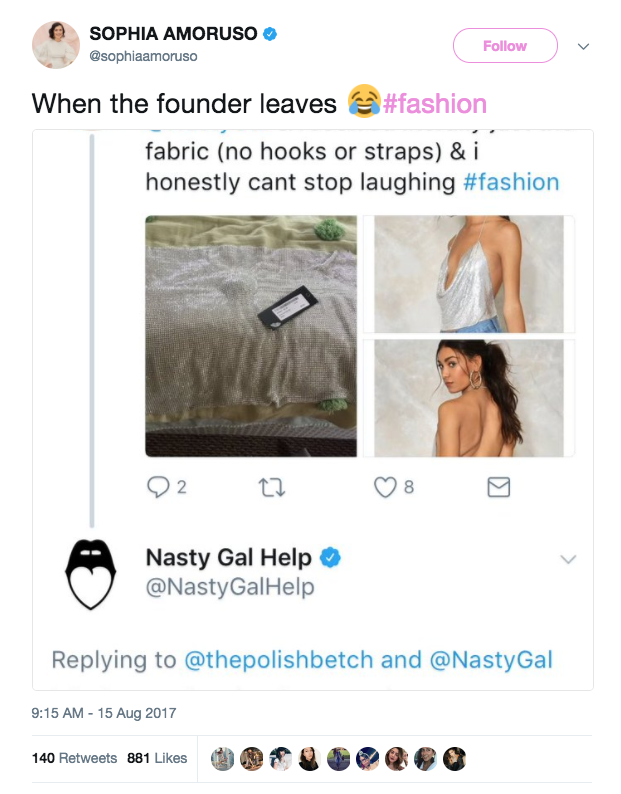Click Sophia Amoruso's profile avatar

tap(57, 45)
